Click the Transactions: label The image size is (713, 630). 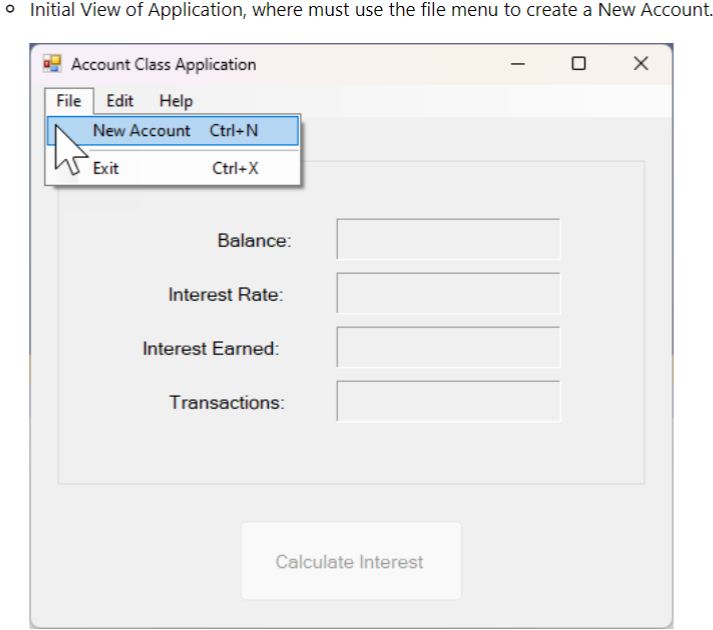point(227,403)
